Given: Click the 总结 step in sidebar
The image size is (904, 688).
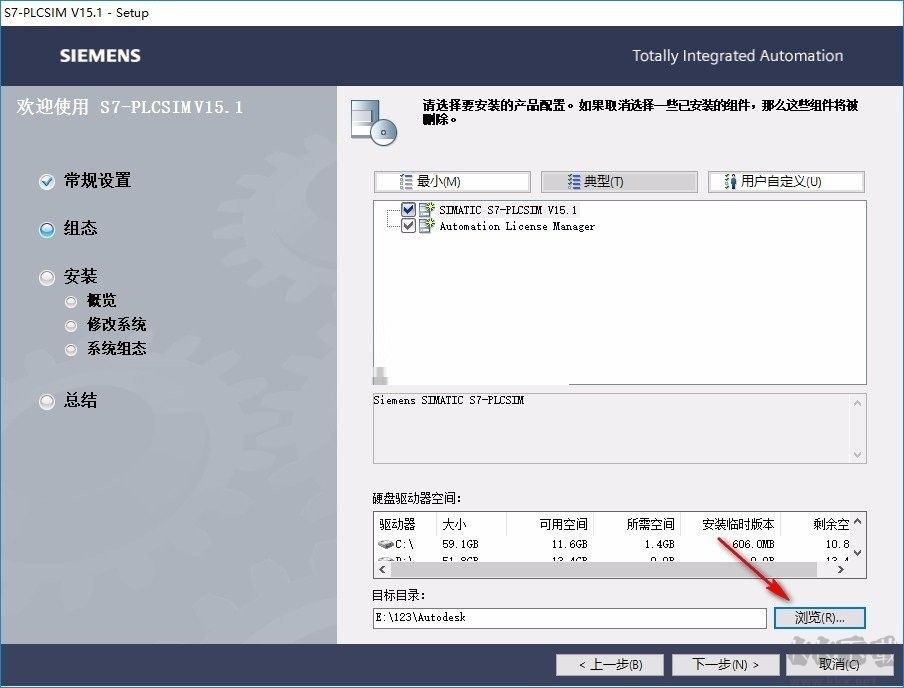Looking at the screenshot, I should click(80, 400).
